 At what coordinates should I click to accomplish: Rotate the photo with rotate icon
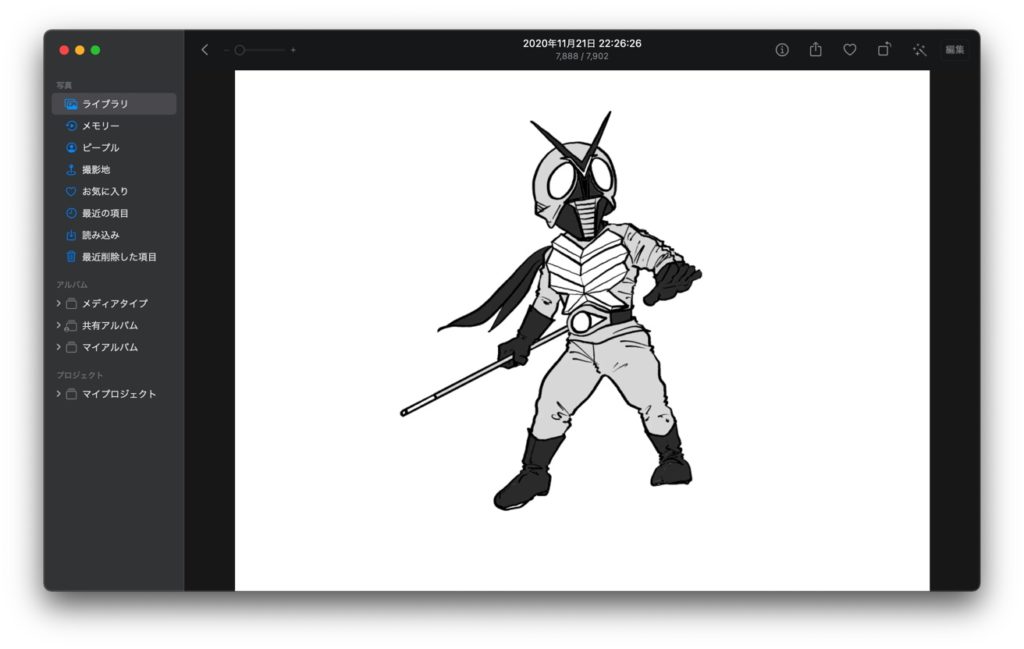pos(884,50)
